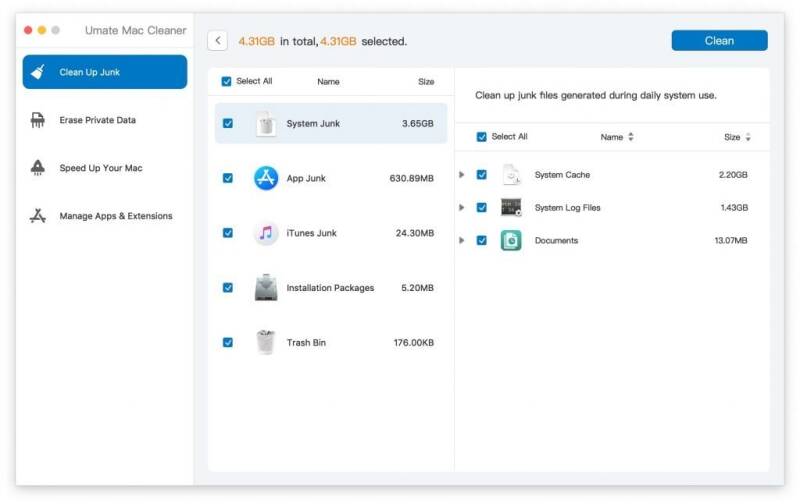Viewport: 800px width, 504px height.
Task: Click the 1.43GB size value
Action: (x=734, y=208)
